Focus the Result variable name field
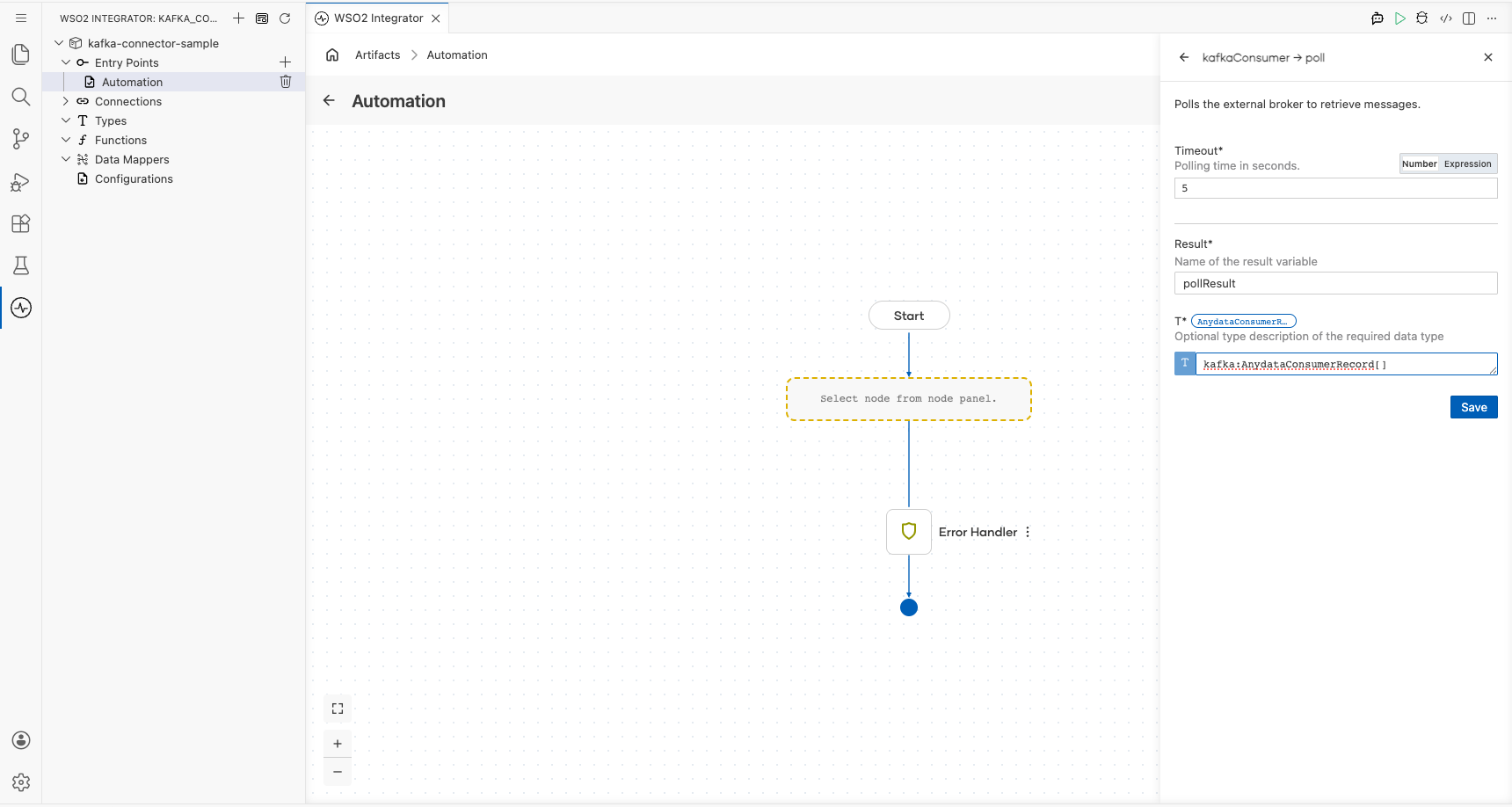The width and height of the screenshot is (1512, 807). (x=1335, y=283)
